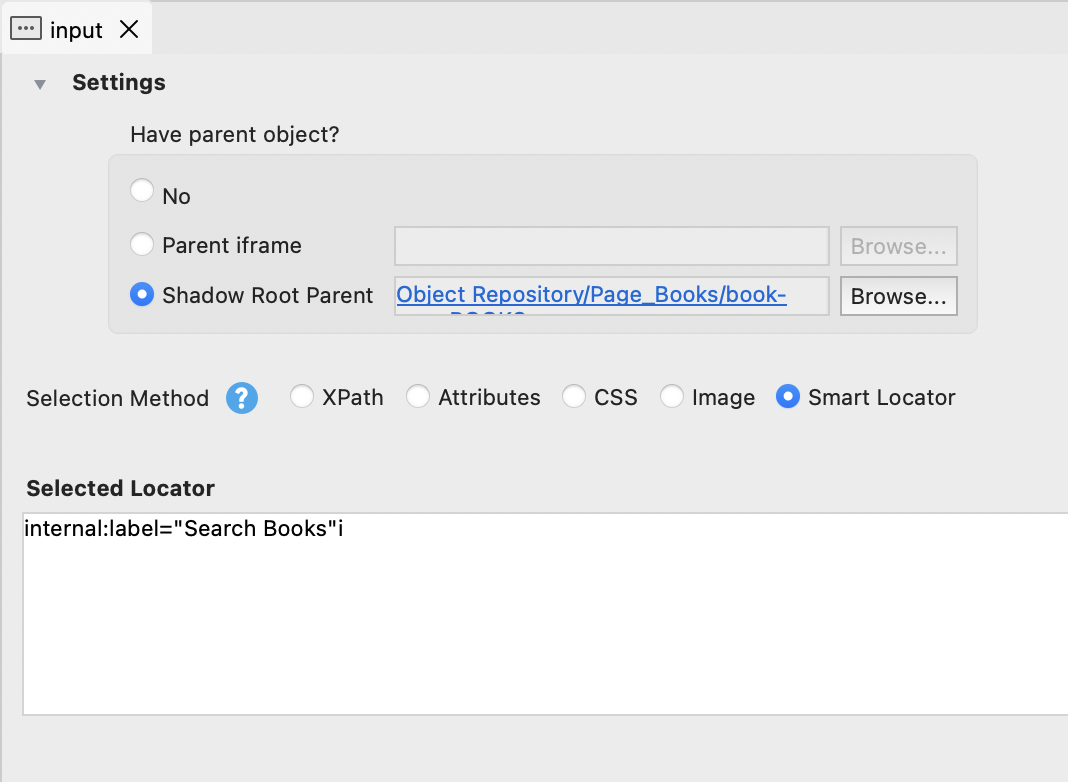Click the Settings section heading

118,83
